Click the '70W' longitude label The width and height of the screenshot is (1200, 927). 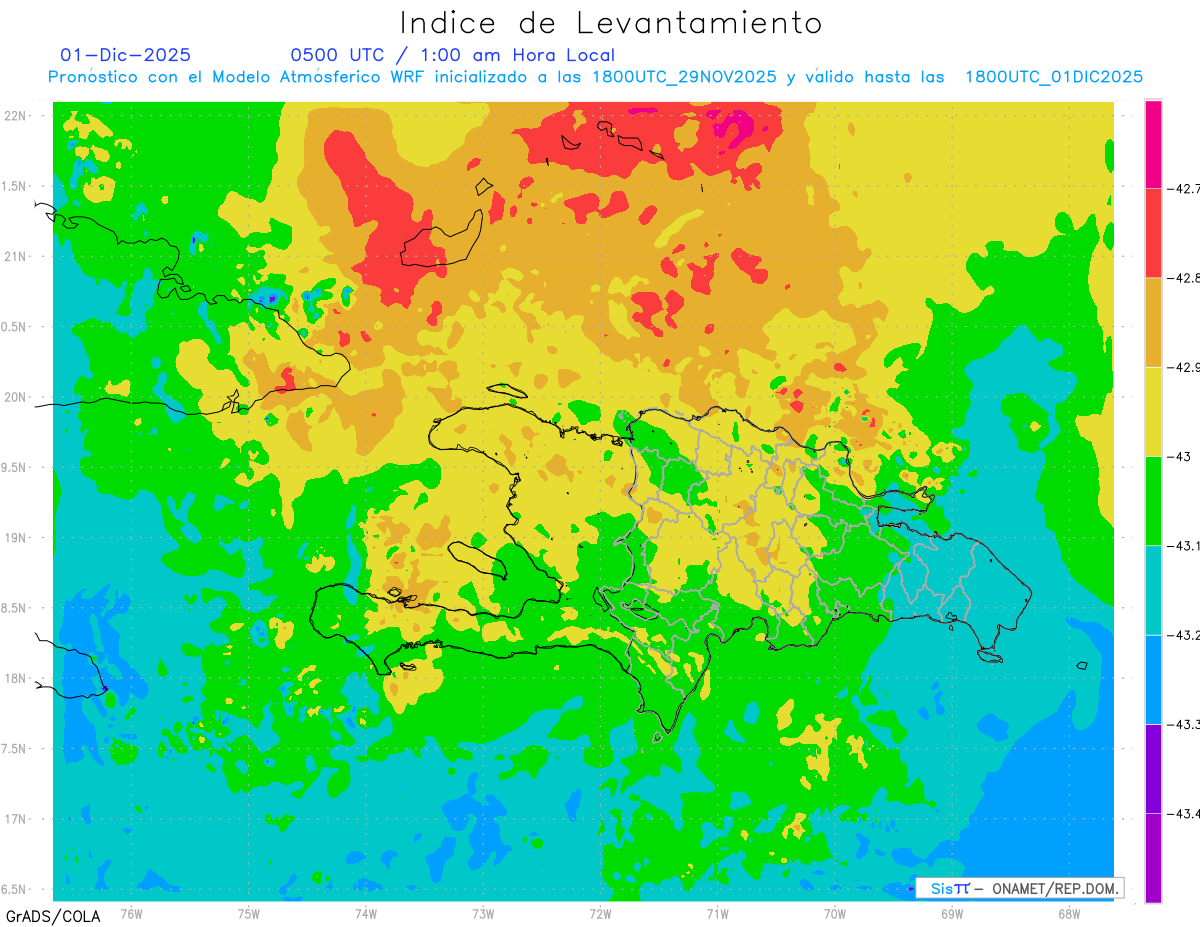835,914
